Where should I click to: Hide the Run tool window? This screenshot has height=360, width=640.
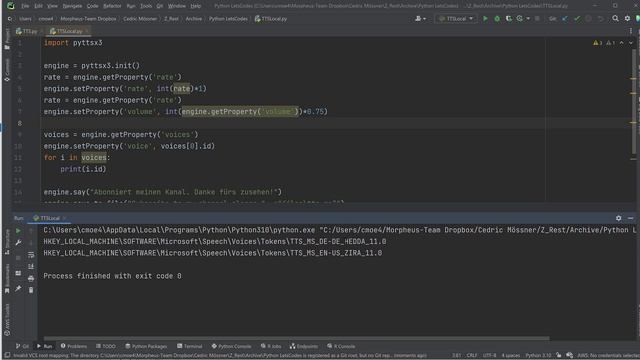[631, 218]
